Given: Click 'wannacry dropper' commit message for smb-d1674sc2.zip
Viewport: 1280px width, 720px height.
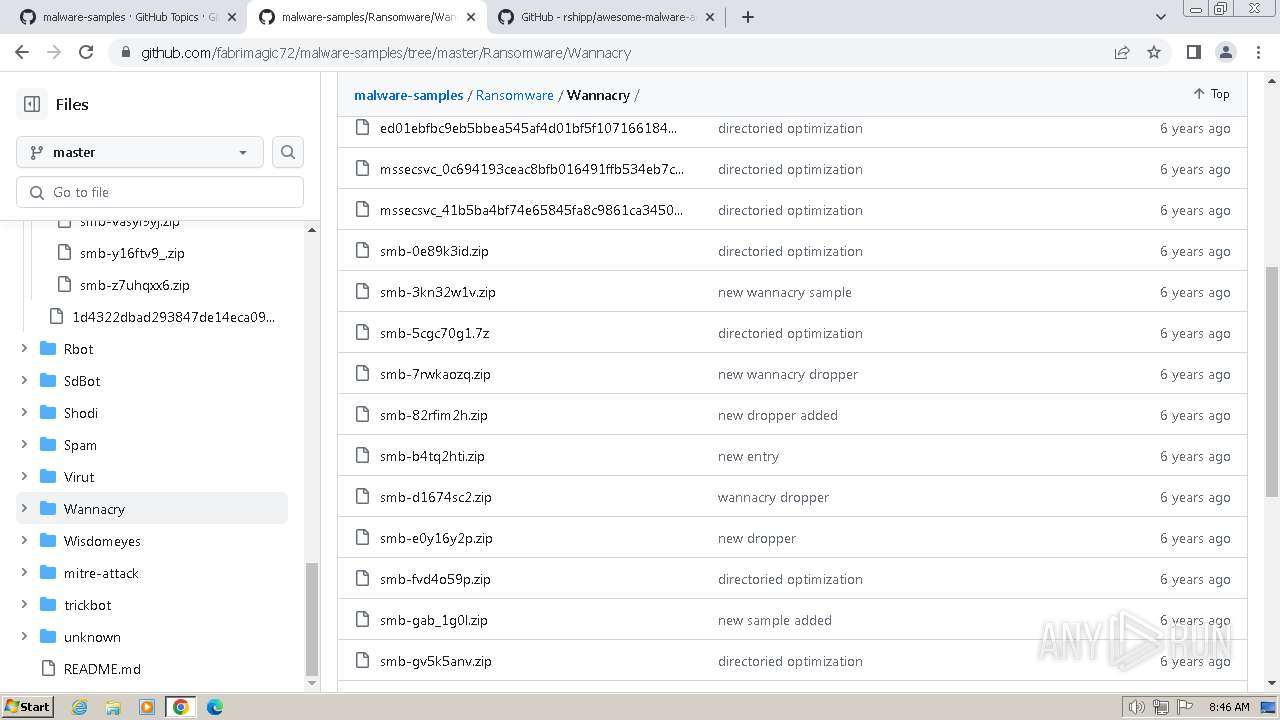Looking at the screenshot, I should [773, 497].
